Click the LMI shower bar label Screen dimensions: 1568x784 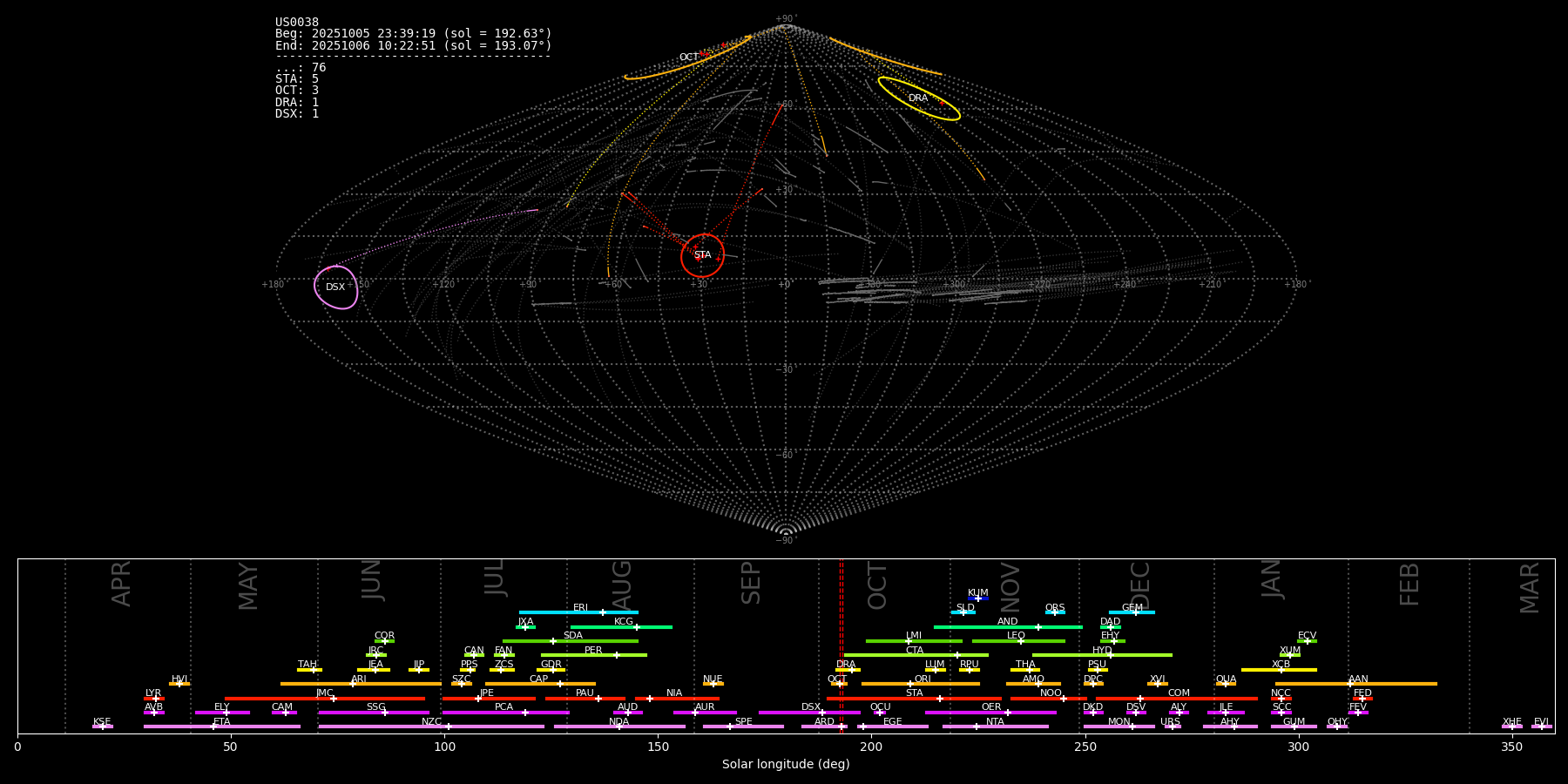914,636
